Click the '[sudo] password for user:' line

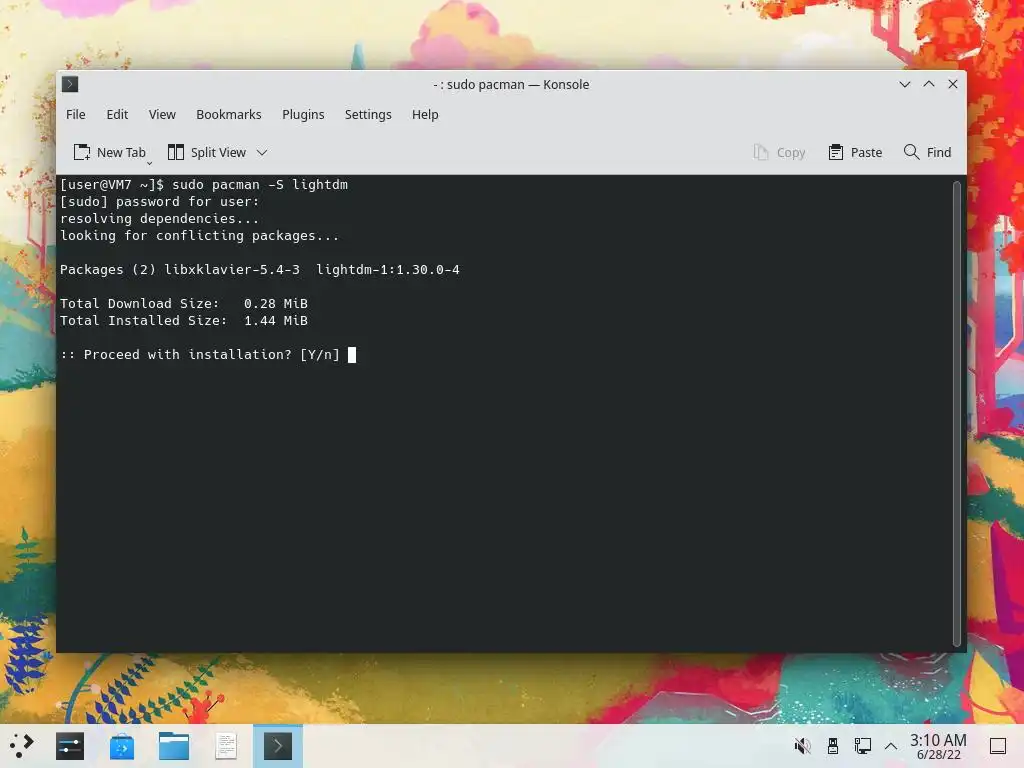(x=159, y=202)
